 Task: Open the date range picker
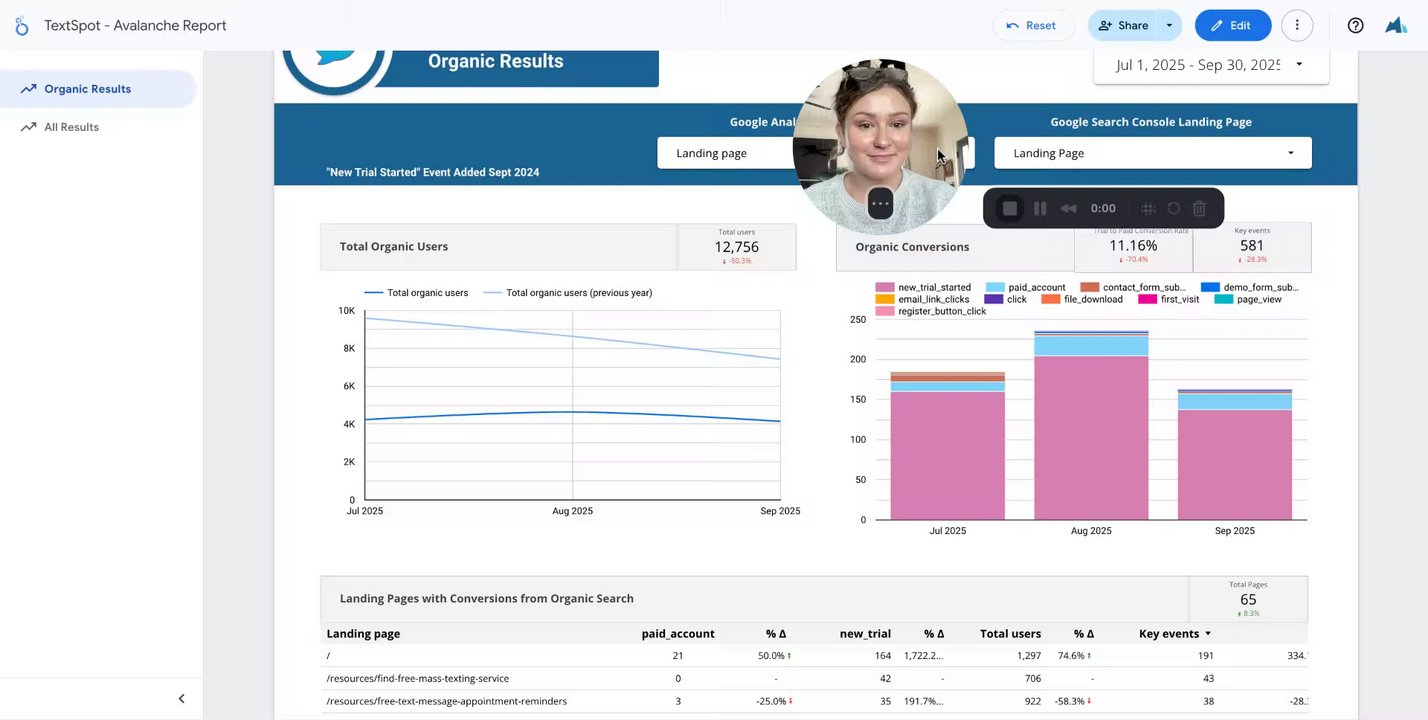click(1211, 65)
